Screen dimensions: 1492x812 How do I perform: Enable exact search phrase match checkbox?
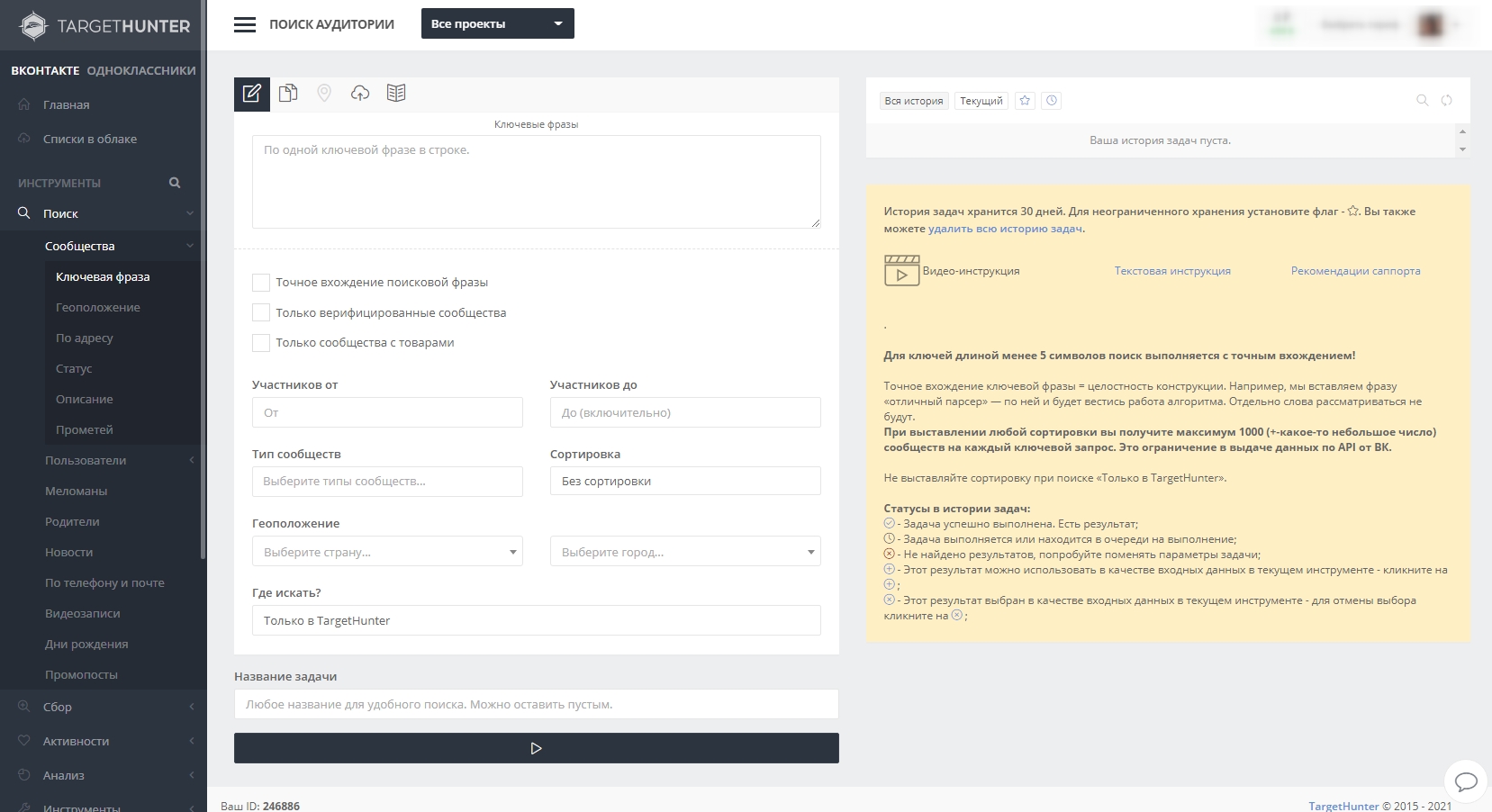(261, 283)
